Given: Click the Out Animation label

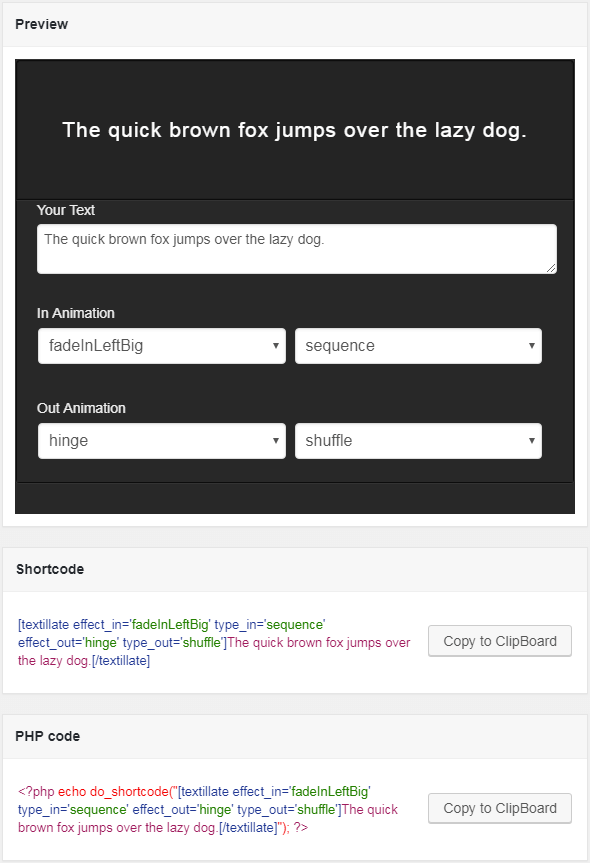Looking at the screenshot, I should (x=81, y=408).
